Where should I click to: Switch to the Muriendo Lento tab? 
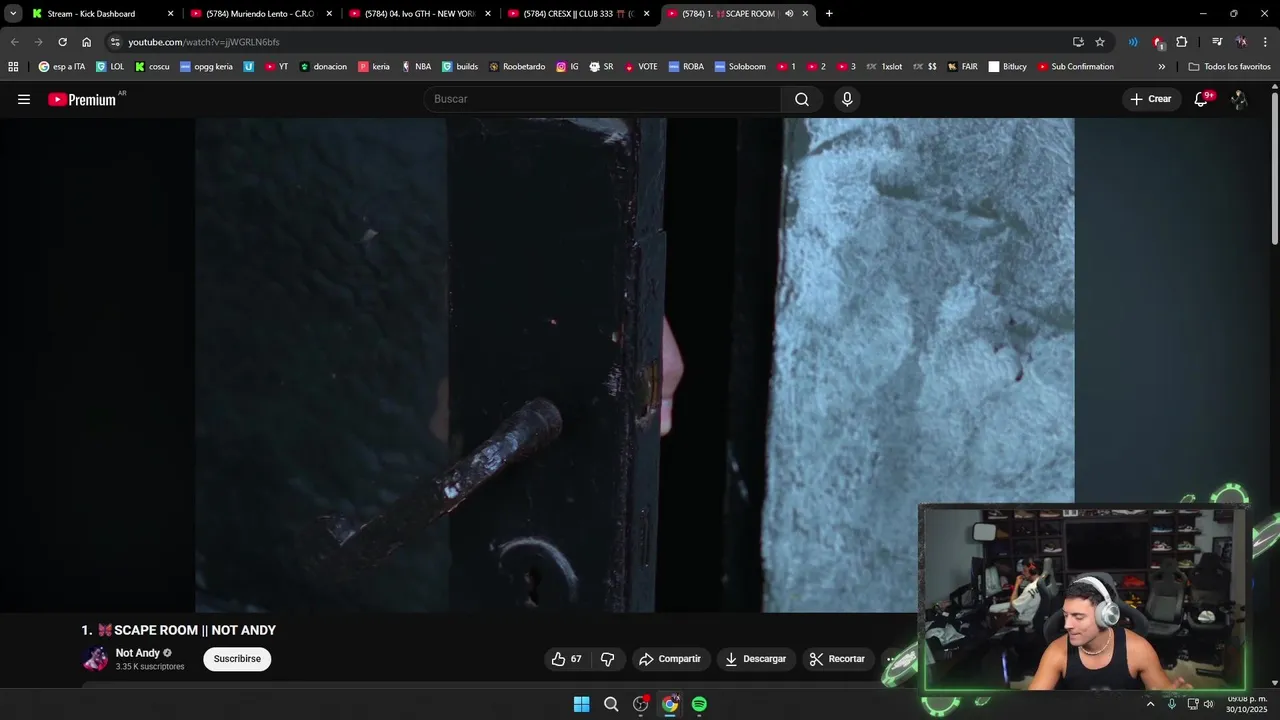pos(260,14)
